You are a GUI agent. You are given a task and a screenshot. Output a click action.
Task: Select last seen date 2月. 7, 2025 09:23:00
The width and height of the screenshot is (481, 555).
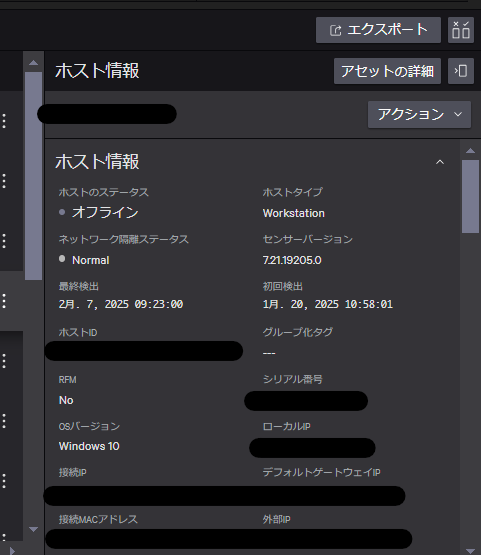(x=121, y=304)
